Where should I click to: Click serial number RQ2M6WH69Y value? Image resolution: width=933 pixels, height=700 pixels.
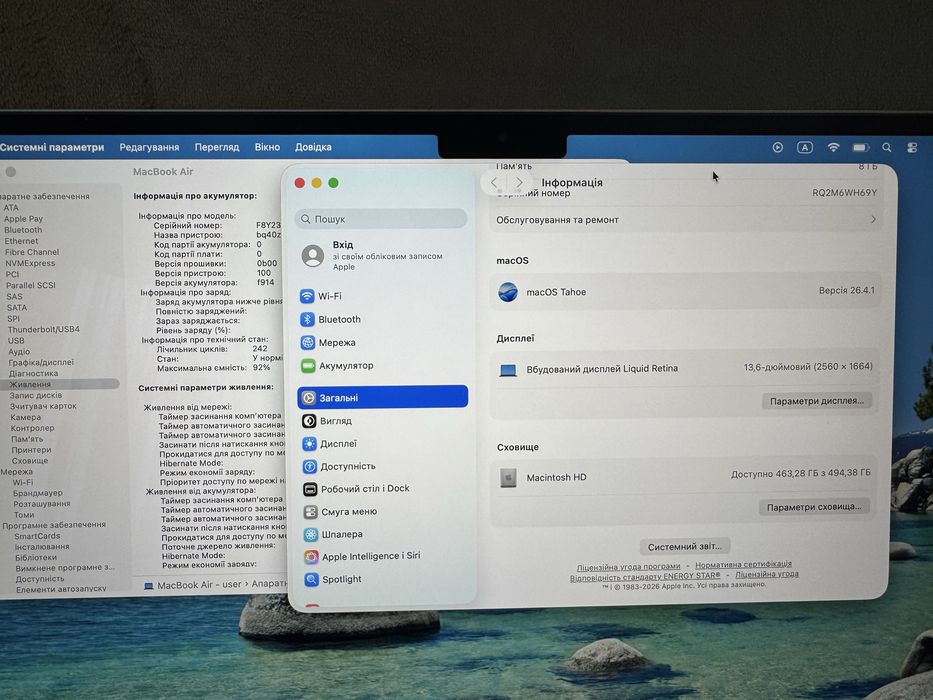[844, 192]
